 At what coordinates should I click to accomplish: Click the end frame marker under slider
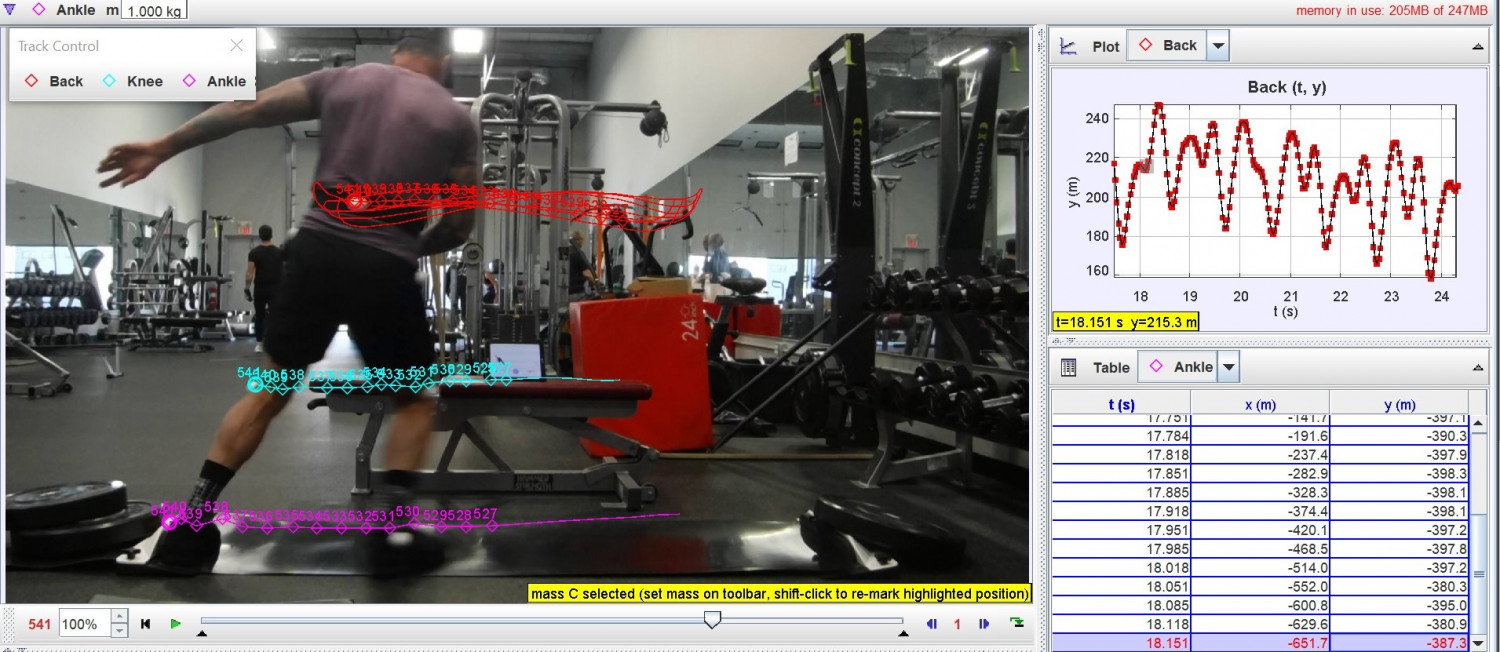coord(903,633)
